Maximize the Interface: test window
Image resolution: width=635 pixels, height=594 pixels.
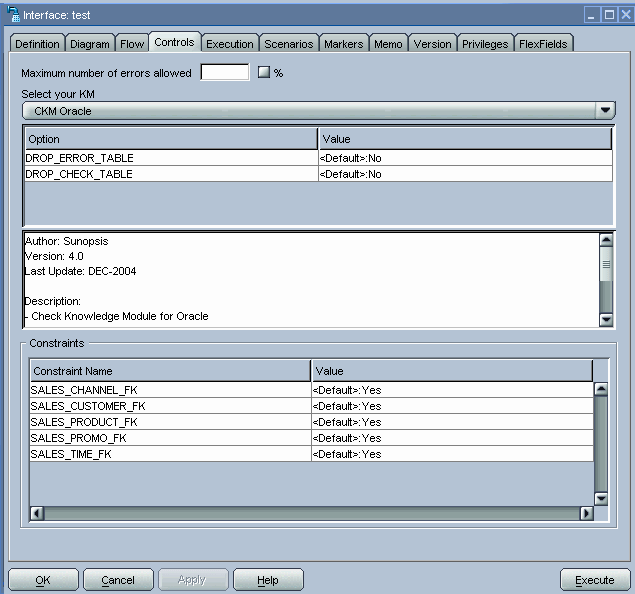click(609, 15)
